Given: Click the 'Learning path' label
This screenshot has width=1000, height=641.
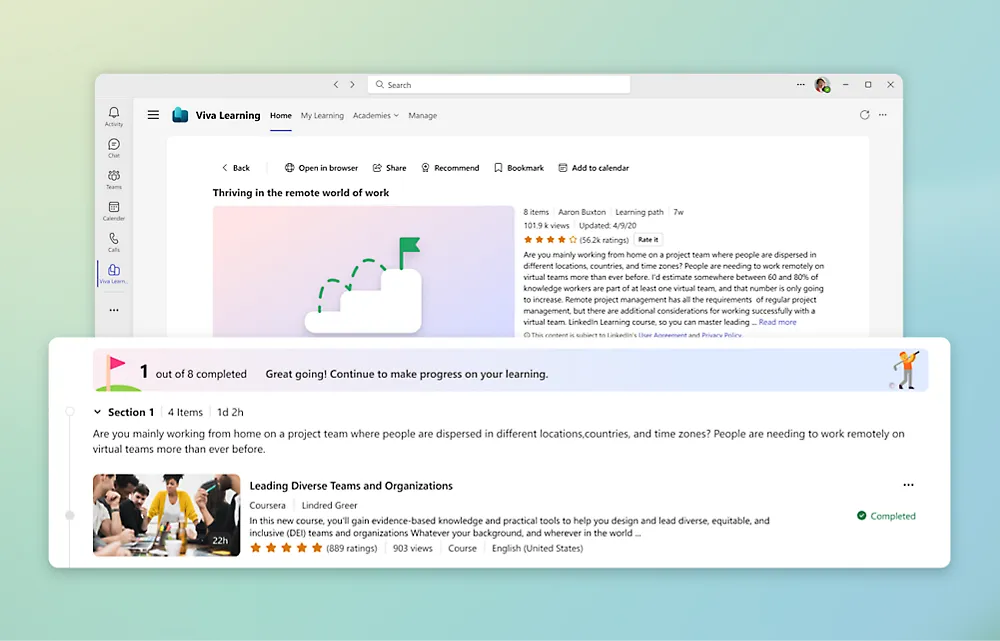Looking at the screenshot, I should tap(639, 212).
